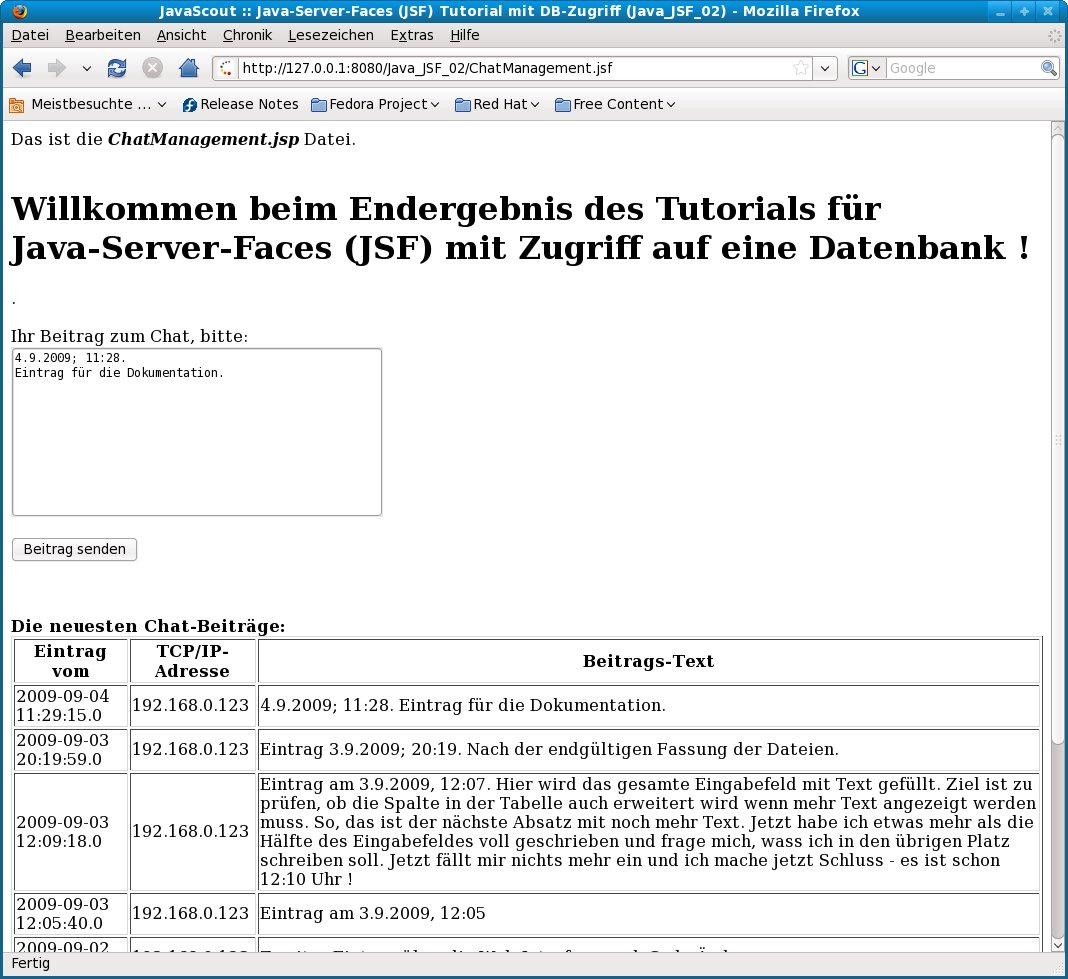Click the Stop loading icon

152,68
